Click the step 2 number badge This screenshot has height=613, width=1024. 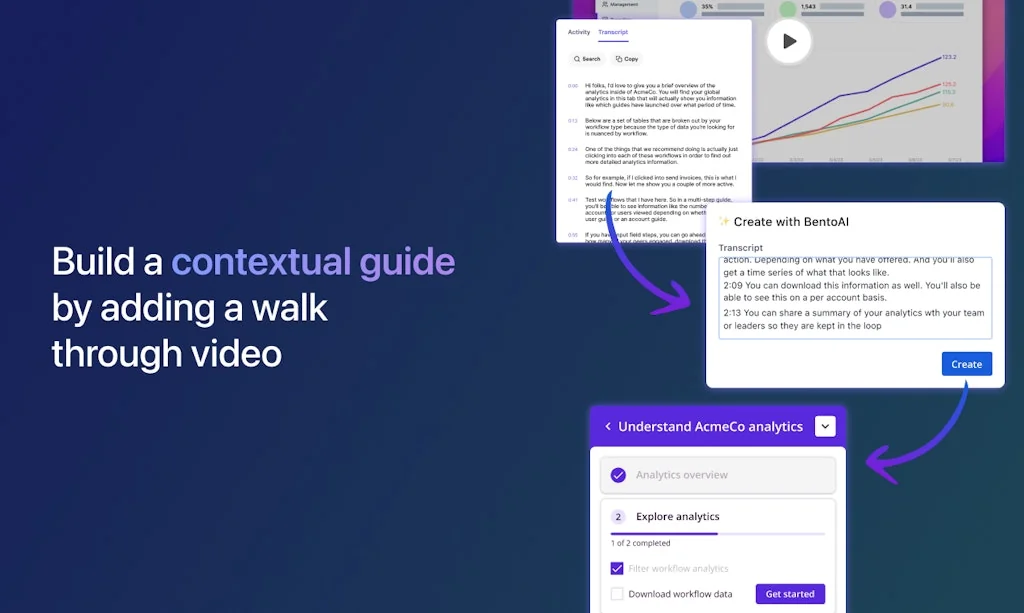618,517
